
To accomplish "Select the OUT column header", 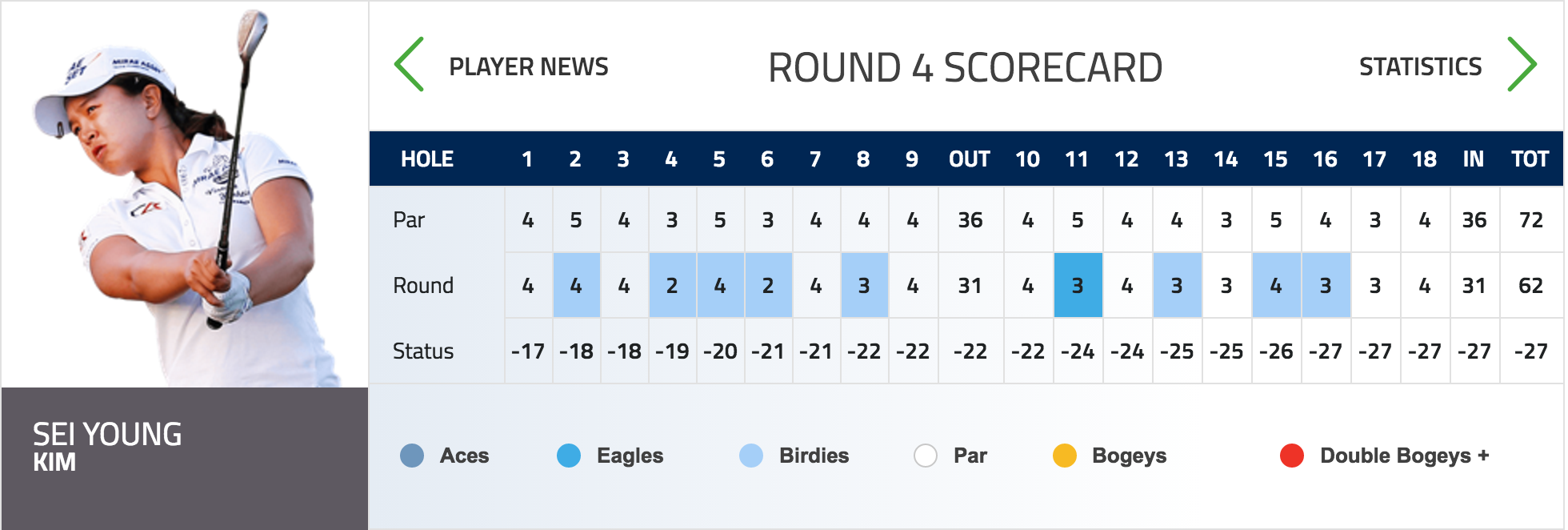I will pos(970,159).
